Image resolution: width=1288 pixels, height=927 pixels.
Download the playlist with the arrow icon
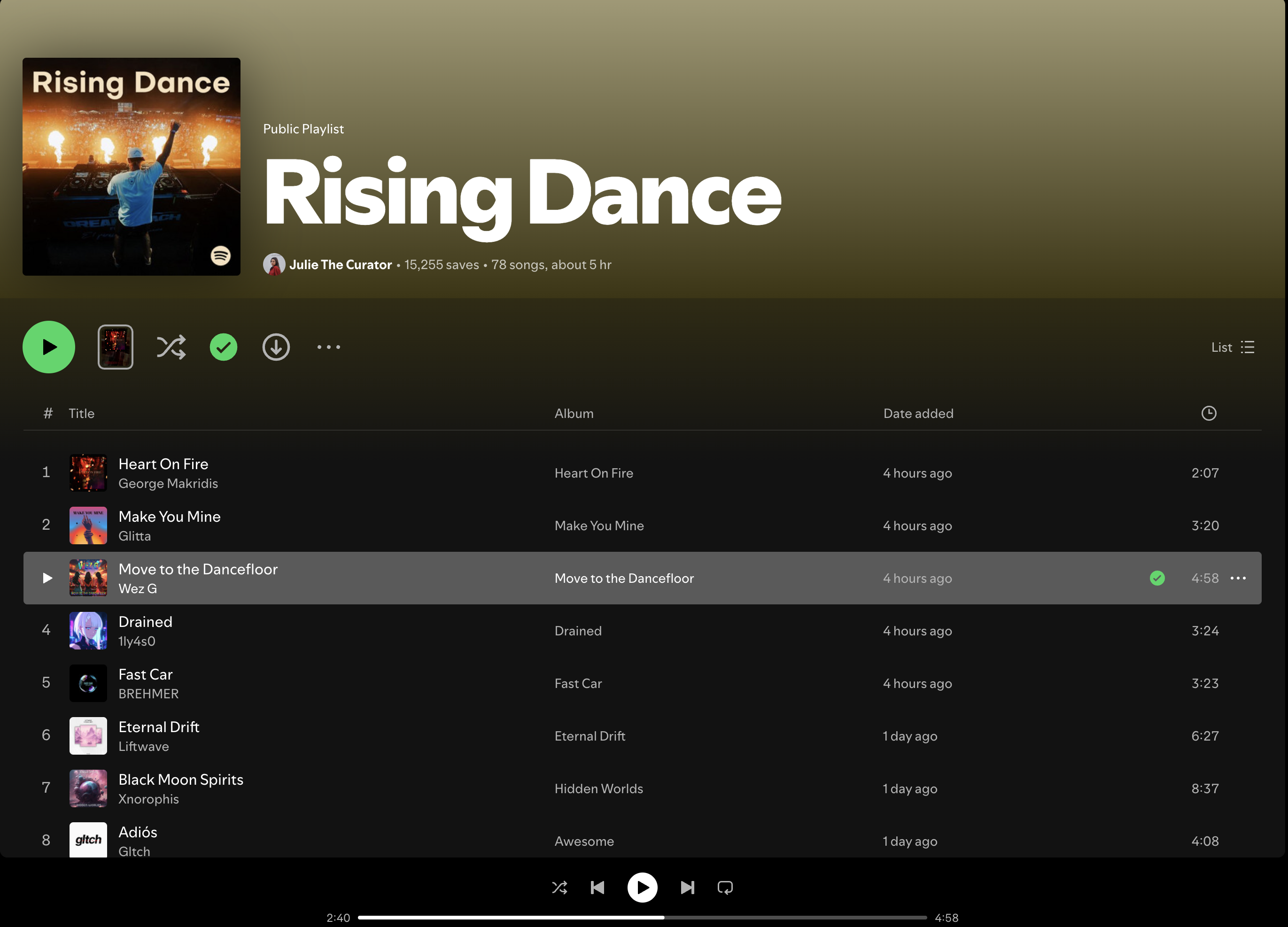(x=276, y=347)
